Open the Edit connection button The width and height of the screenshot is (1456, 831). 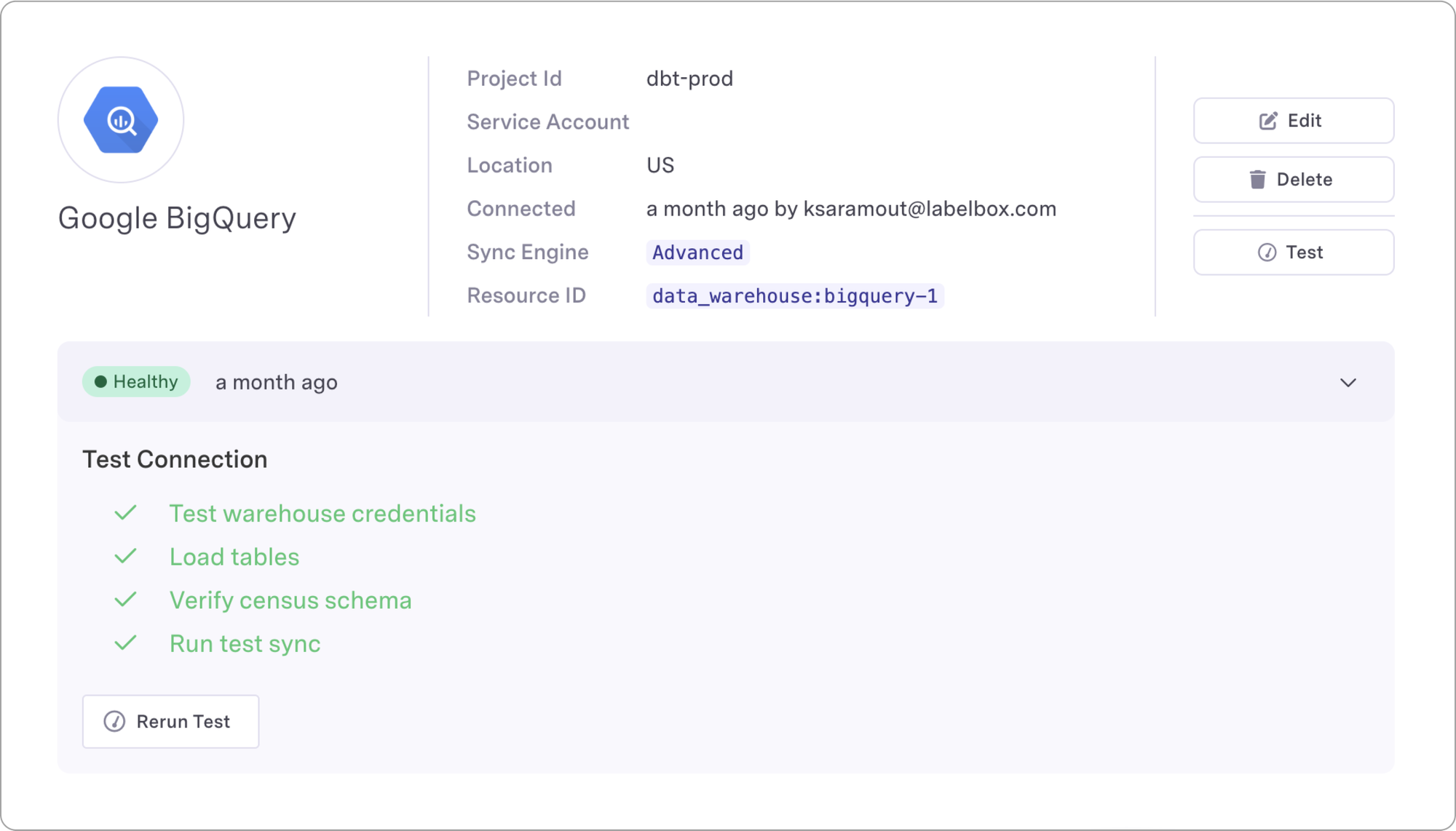(x=1293, y=121)
